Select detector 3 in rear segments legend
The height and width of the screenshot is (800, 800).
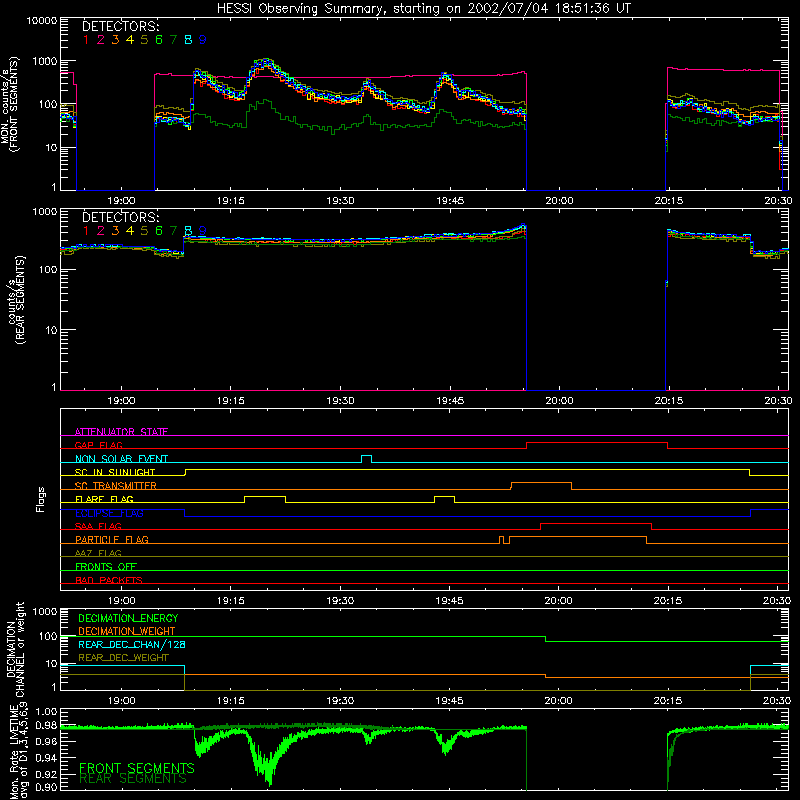coord(115,231)
